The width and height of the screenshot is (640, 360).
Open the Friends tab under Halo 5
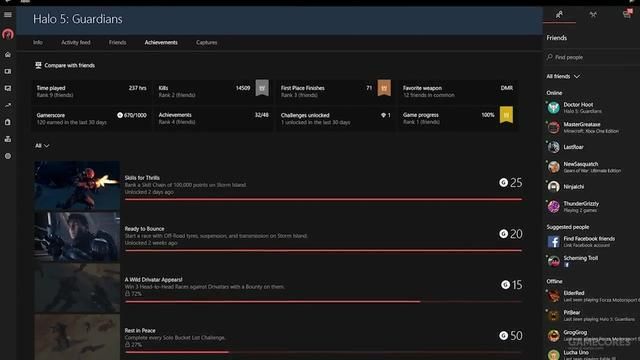[118, 42]
